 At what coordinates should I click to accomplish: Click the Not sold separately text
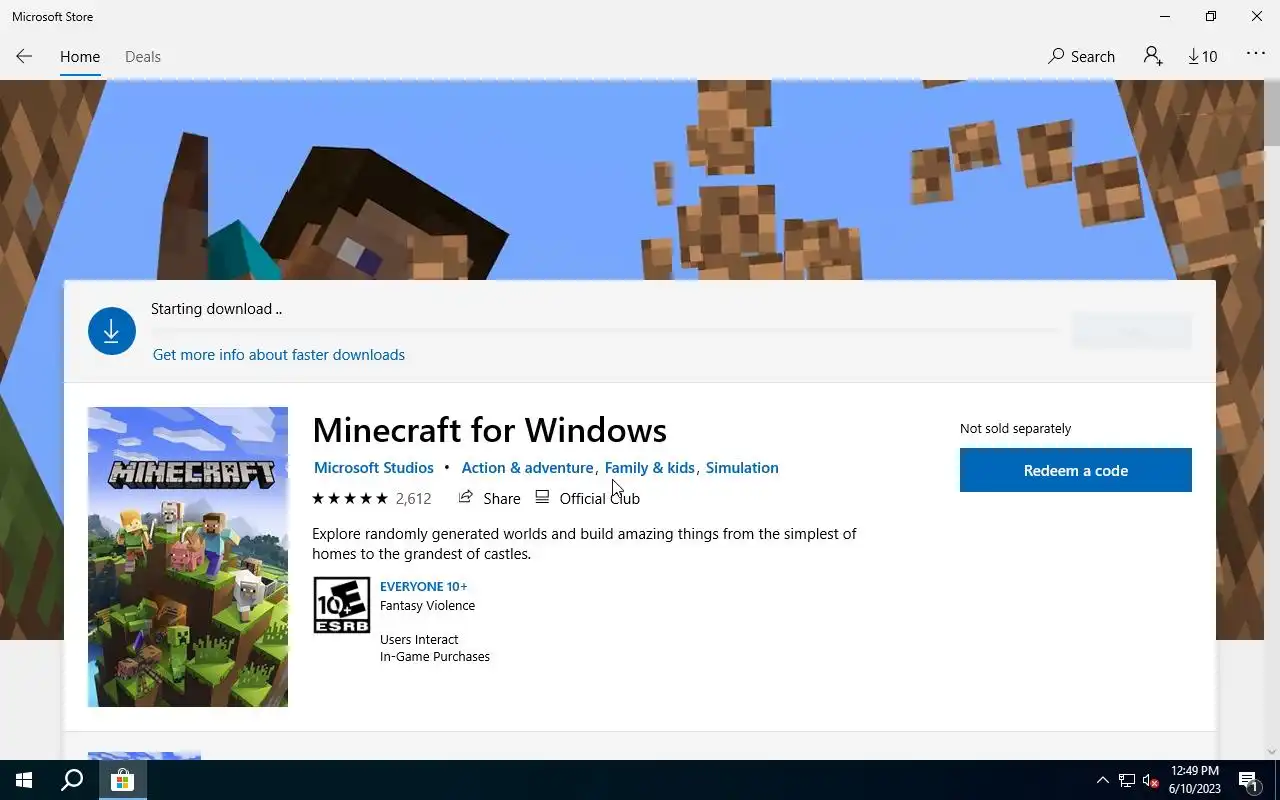coord(1015,428)
